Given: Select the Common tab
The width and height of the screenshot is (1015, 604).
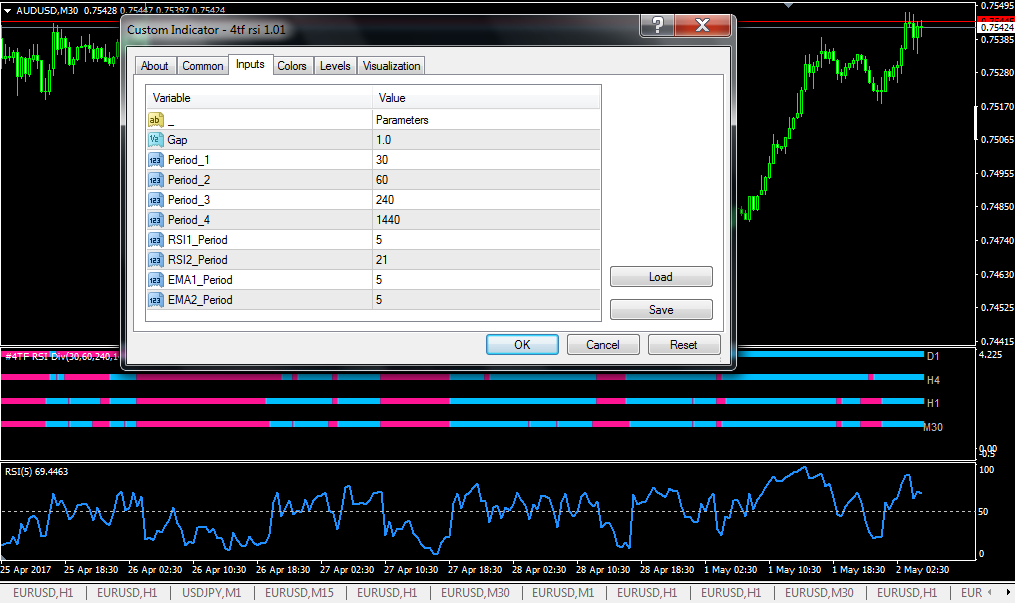Looking at the screenshot, I should (203, 65).
